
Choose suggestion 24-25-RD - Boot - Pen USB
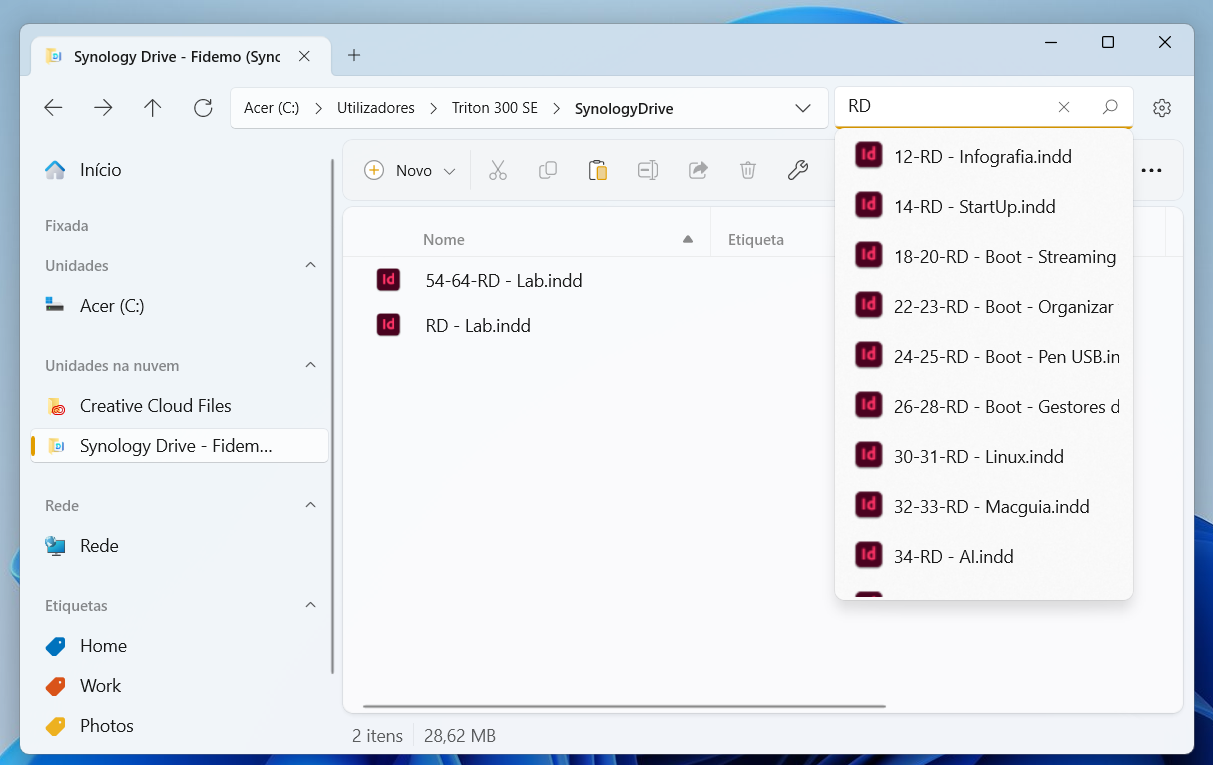[984, 356]
